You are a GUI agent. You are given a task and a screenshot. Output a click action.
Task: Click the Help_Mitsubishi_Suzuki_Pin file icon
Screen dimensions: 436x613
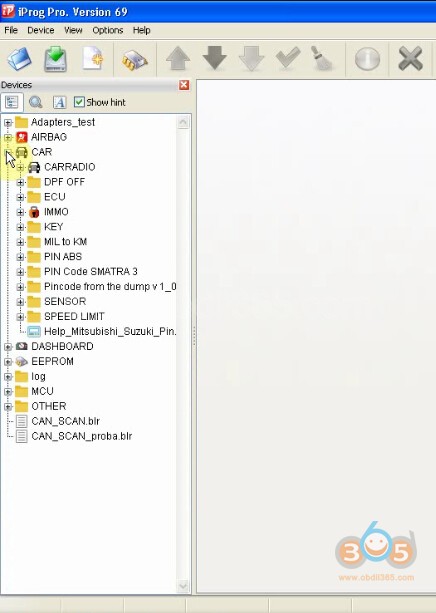[34, 332]
